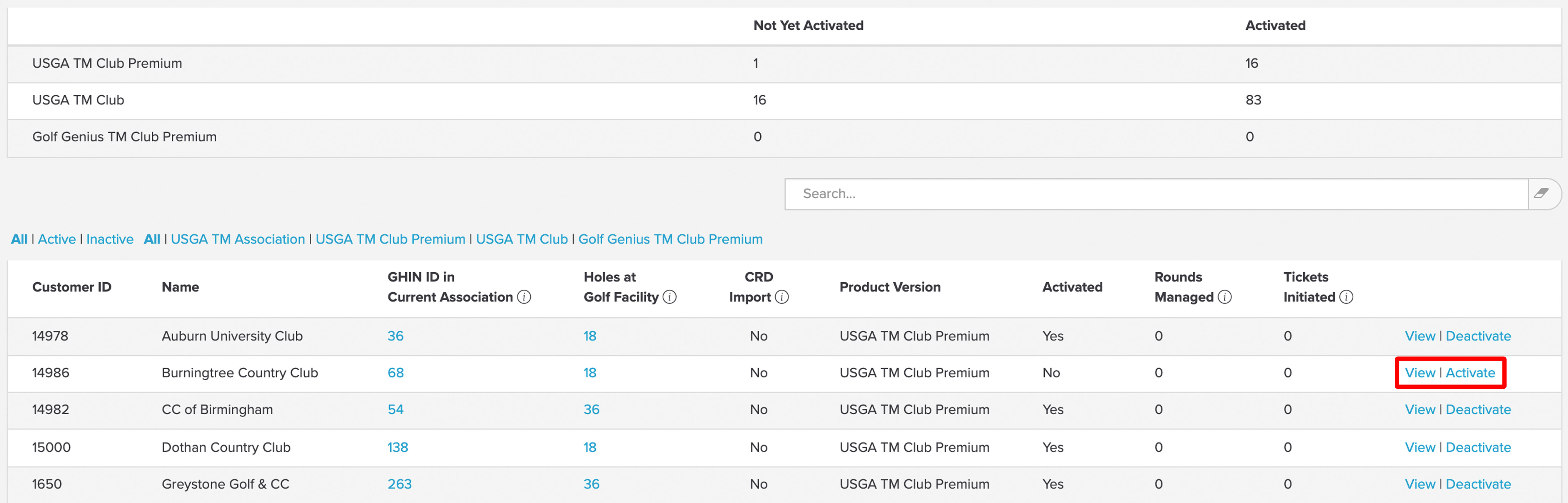Open Tickets Initiated info icon
Image resolution: width=1568 pixels, height=503 pixels.
tap(1346, 297)
